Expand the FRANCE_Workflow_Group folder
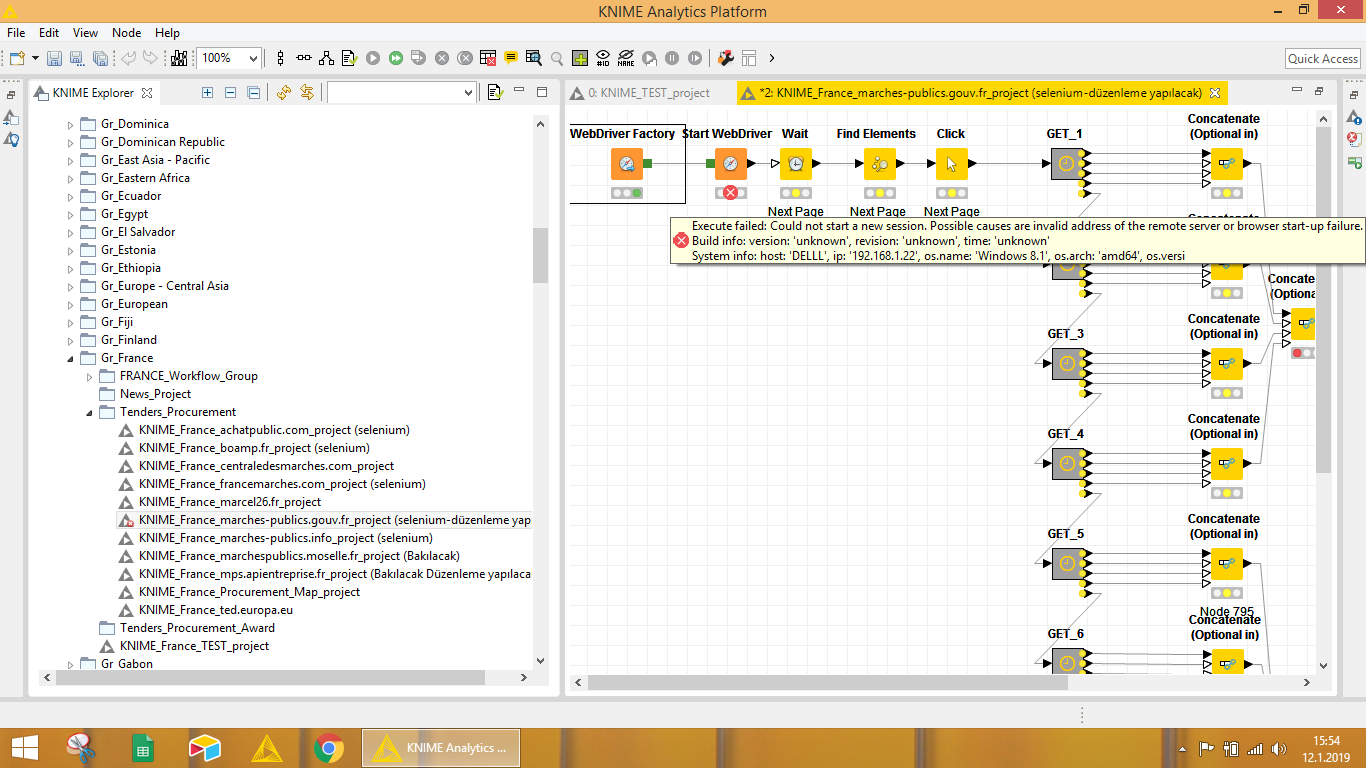This screenshot has height=768, width=1366. coord(90,377)
